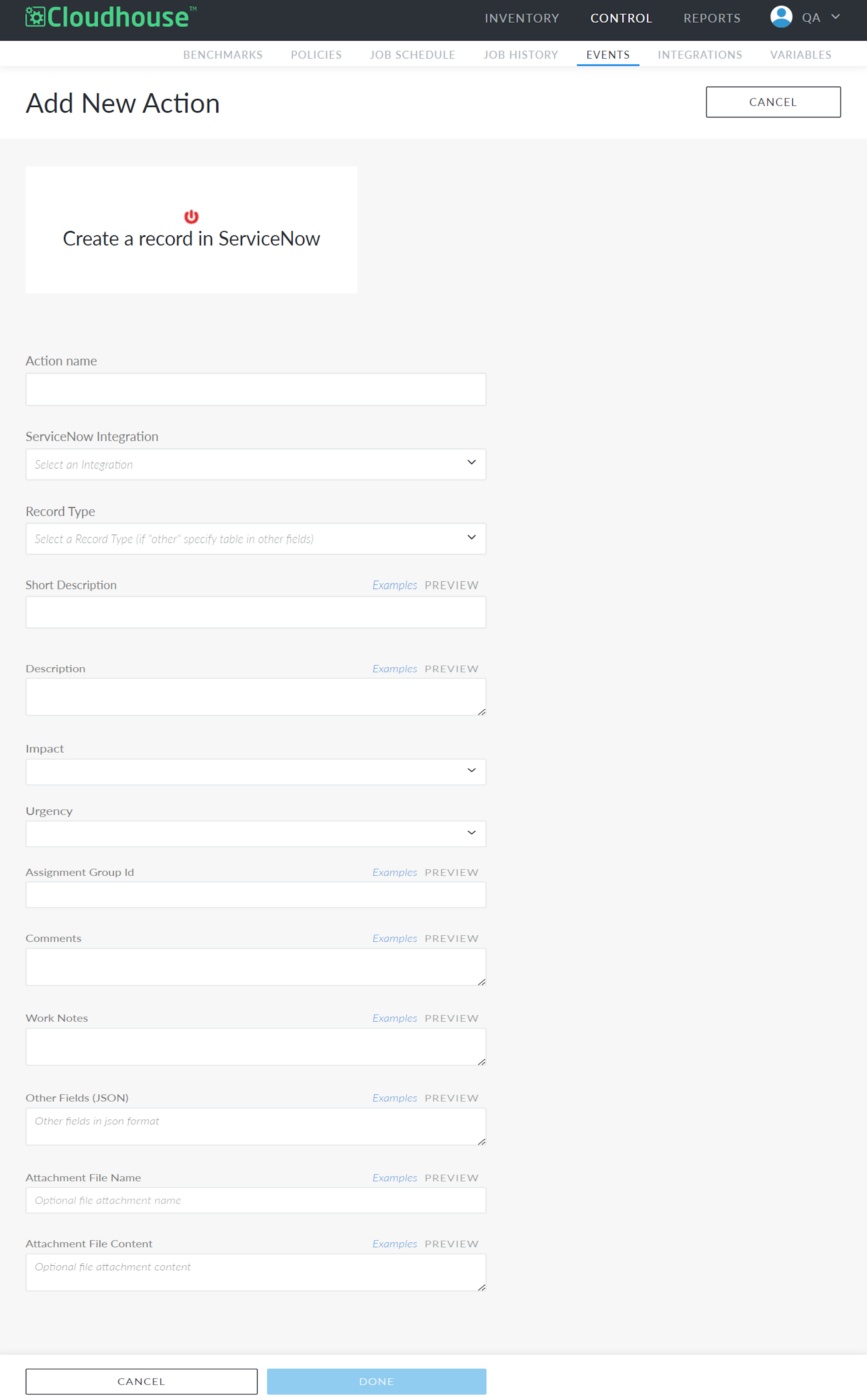Viewport: 867px width, 1400px height.
Task: Open Examples for Attachment File Name
Action: coord(395,1178)
